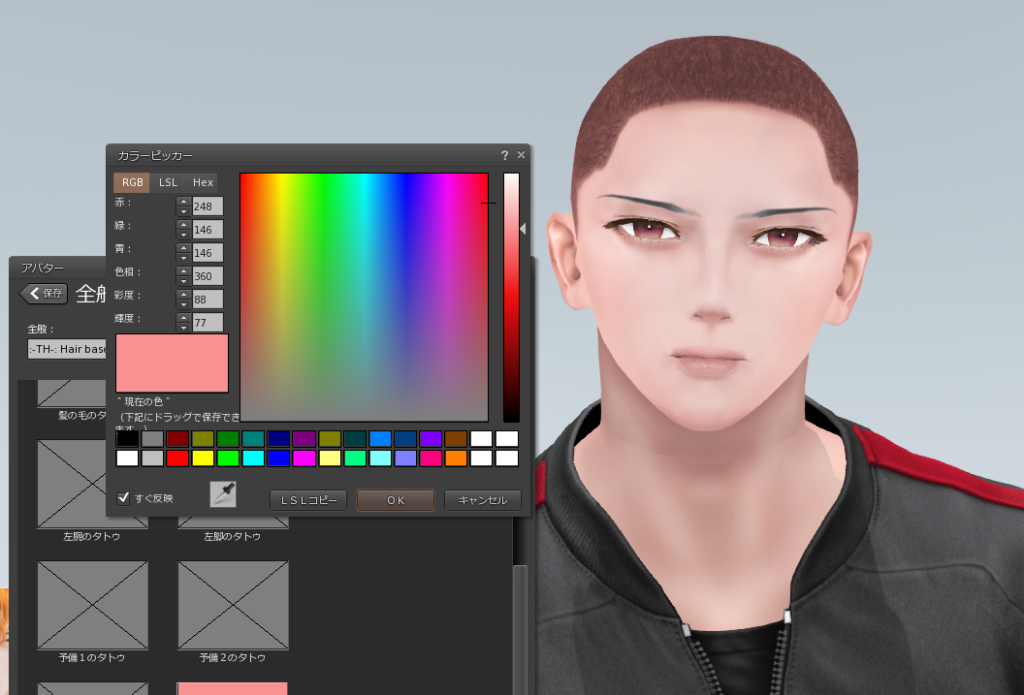The image size is (1024, 695).
Task: Select the Spare 2 Tattoo texture slot
Action: point(232,604)
